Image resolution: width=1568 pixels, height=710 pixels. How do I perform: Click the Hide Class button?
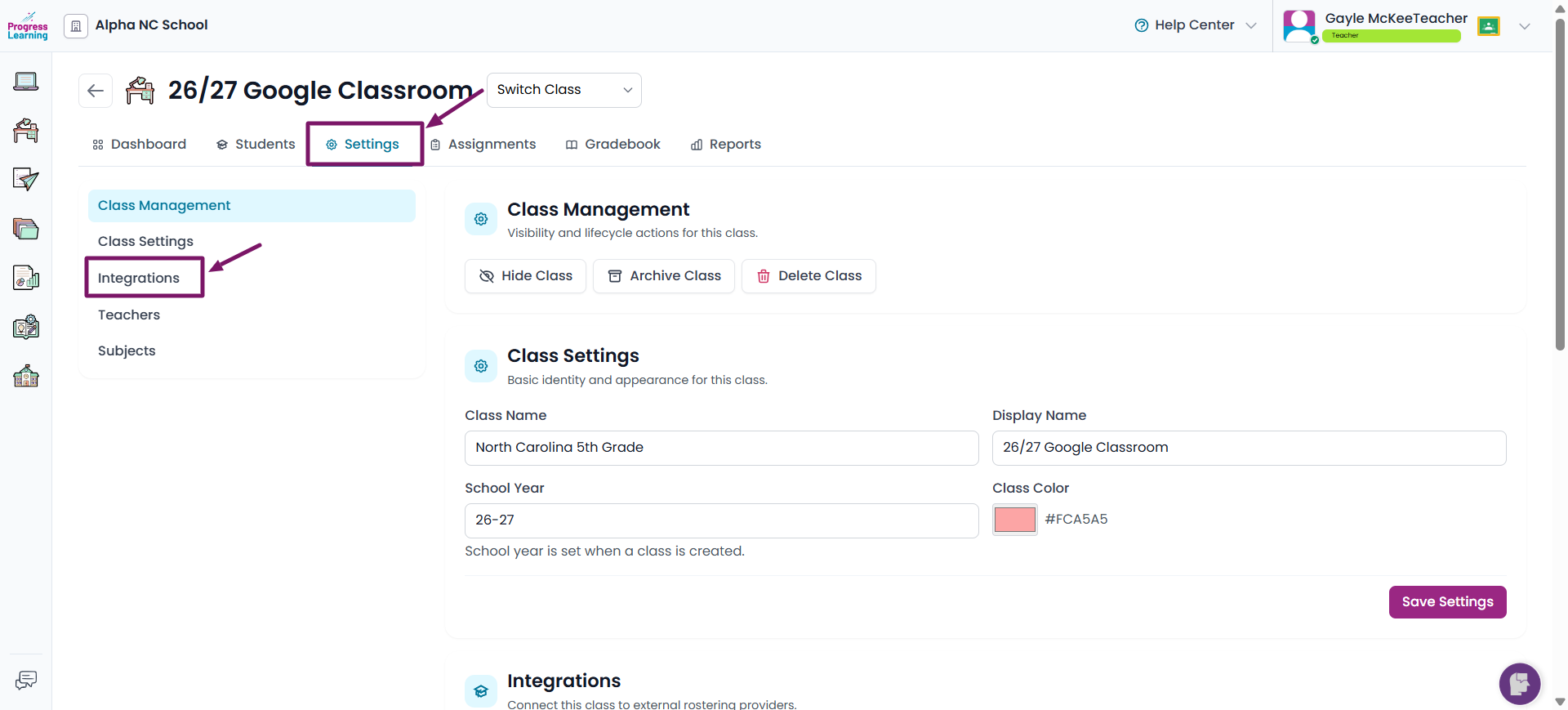coord(525,276)
